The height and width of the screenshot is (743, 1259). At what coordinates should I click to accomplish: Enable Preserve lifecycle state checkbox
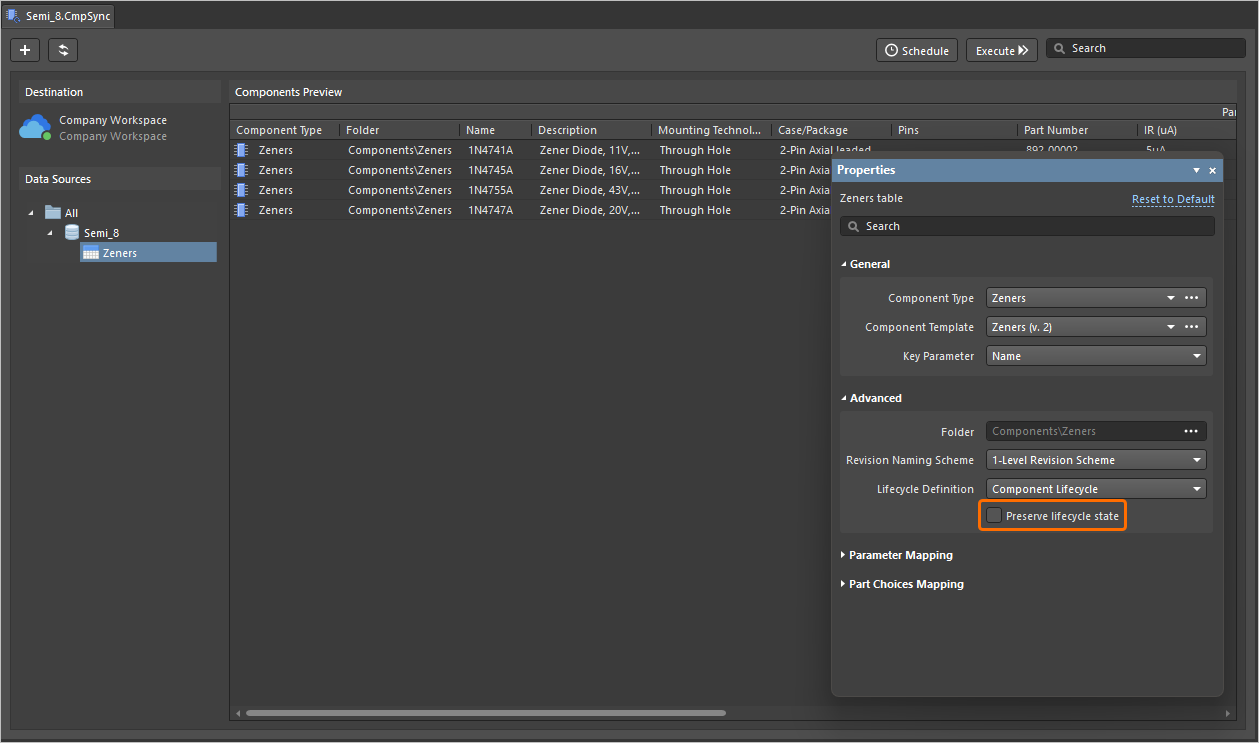click(994, 516)
